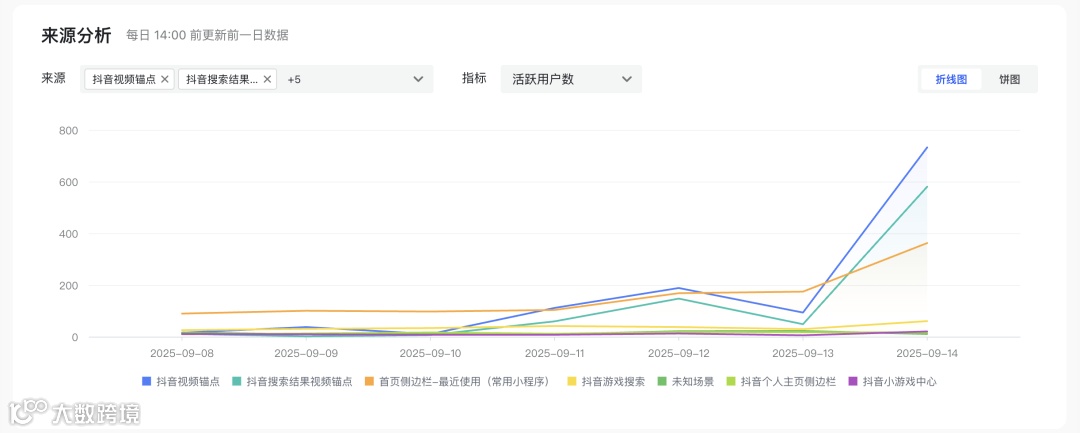Viewport: 1080px width, 433px height.
Task: Open the 活跃用户数 metric dropdown
Action: (571, 79)
